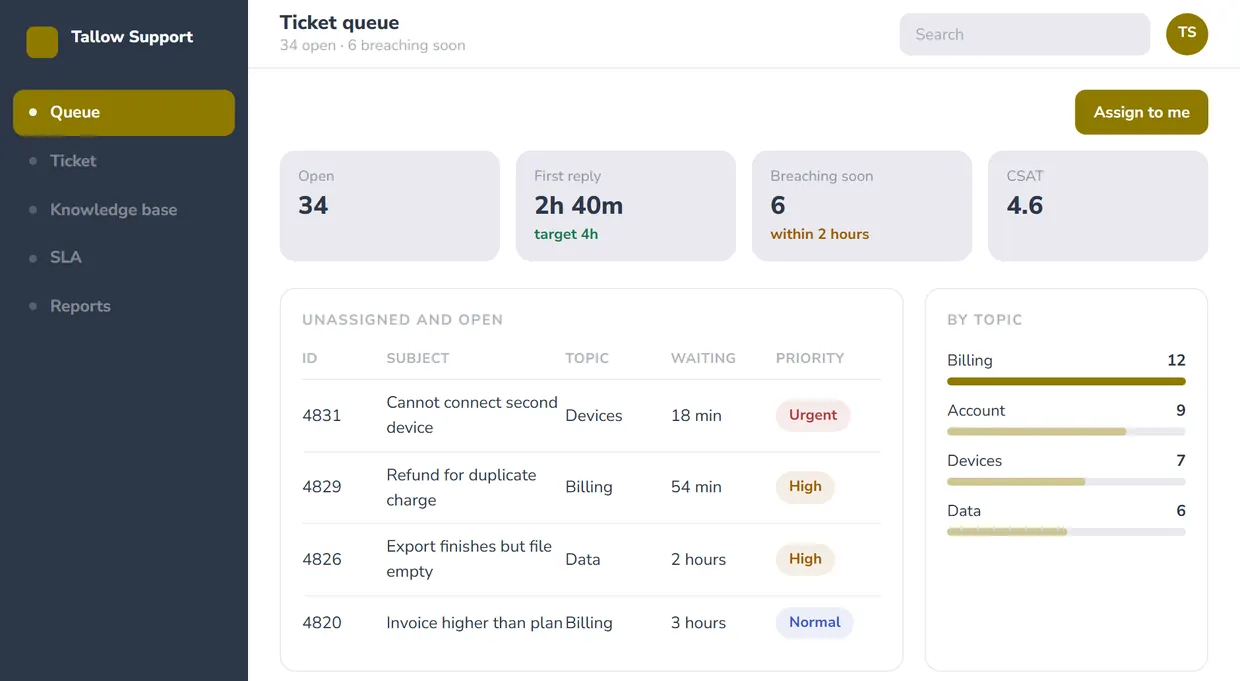The image size is (1240, 681).
Task: Click the Tallow Support logo square
Action: (42, 42)
